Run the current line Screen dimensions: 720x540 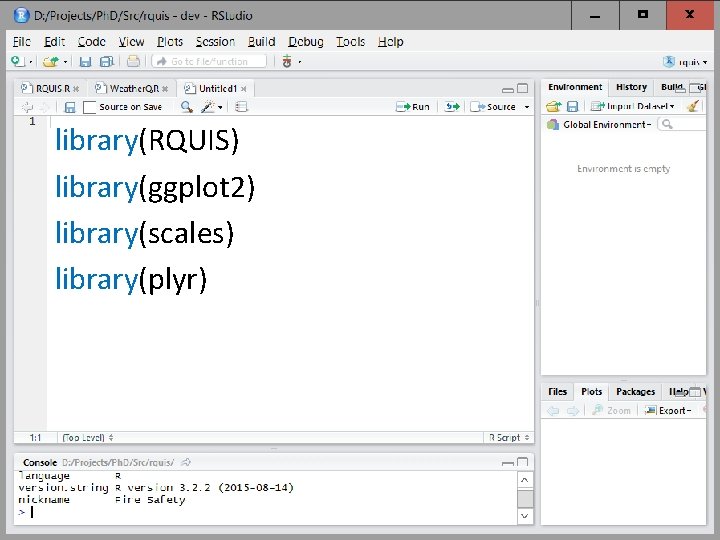[413, 107]
